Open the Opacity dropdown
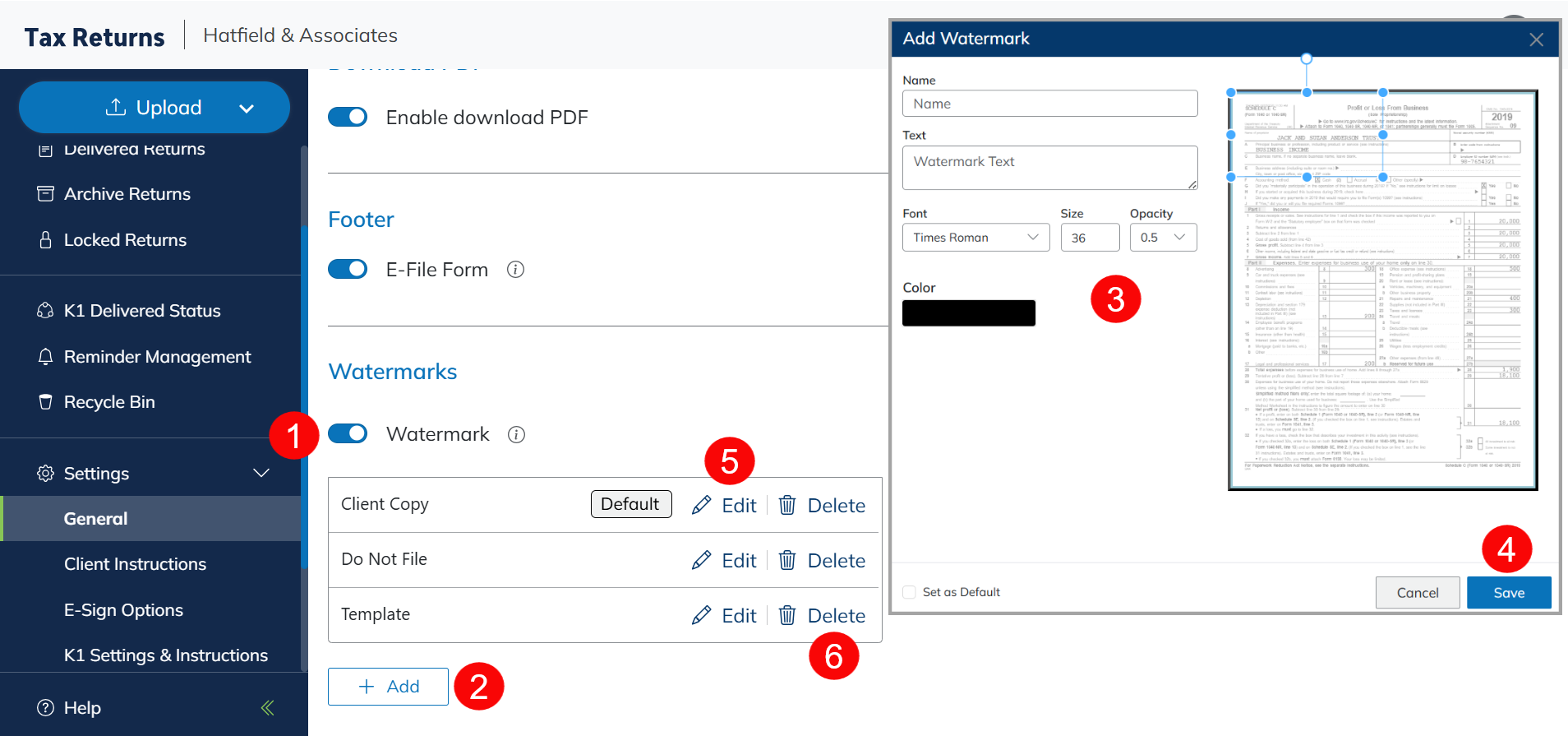 [x=1163, y=238]
